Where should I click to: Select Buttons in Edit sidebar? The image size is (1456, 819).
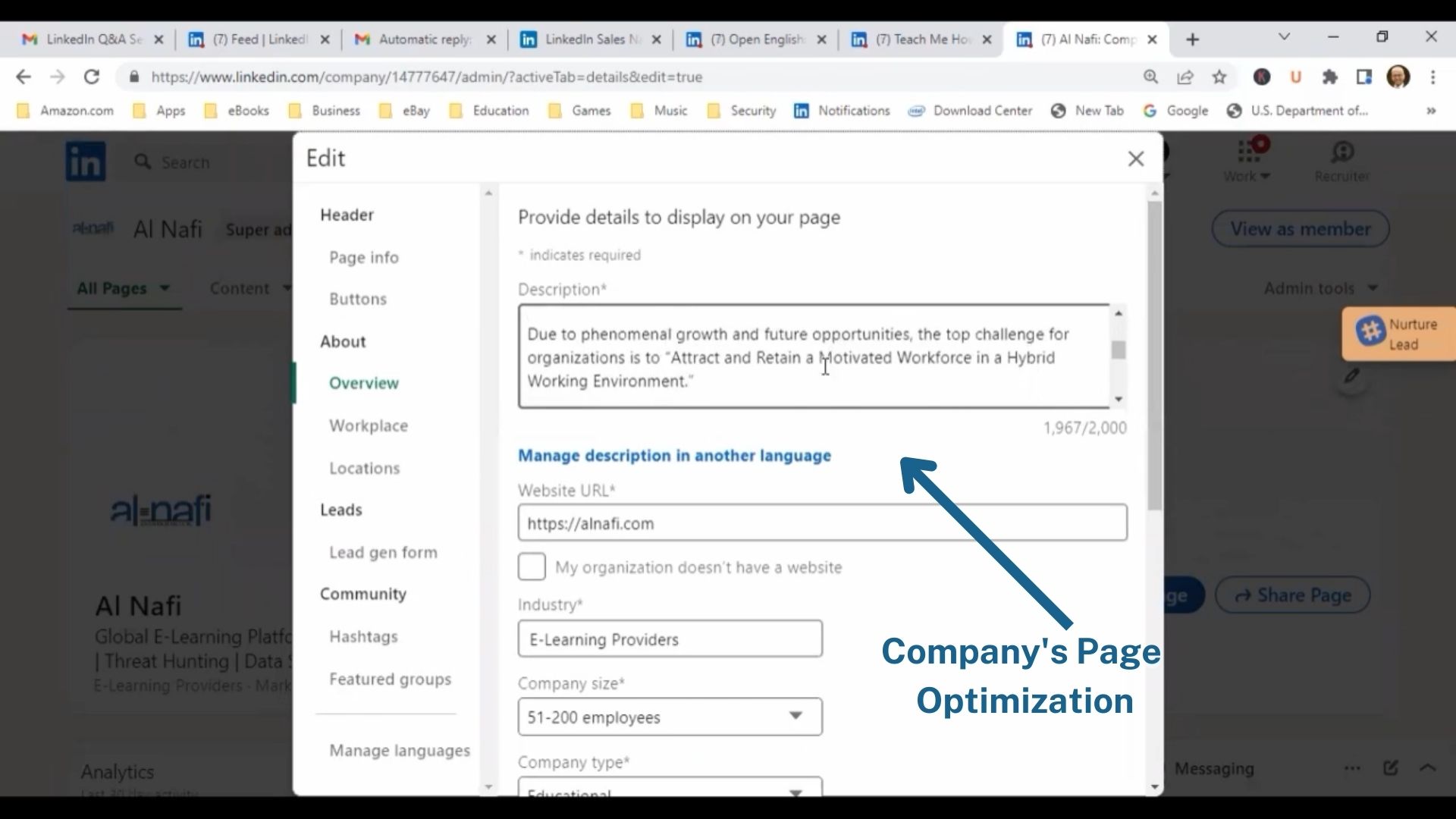(x=358, y=299)
